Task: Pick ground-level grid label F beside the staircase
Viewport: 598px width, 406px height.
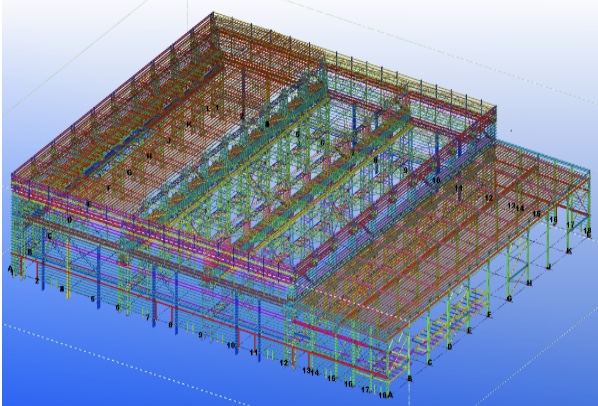Action: pos(489,315)
